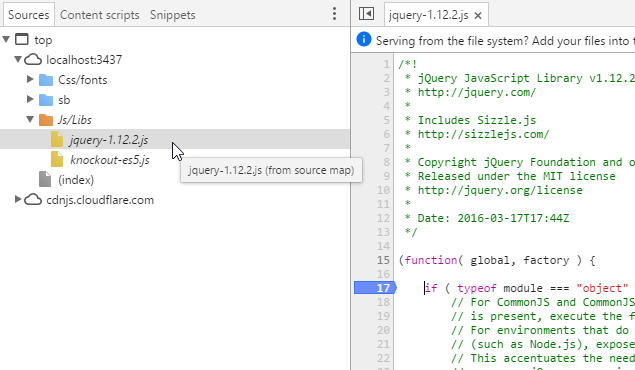Click the knockout-es5.js yellow file icon
635x370 pixels.
coord(57,159)
